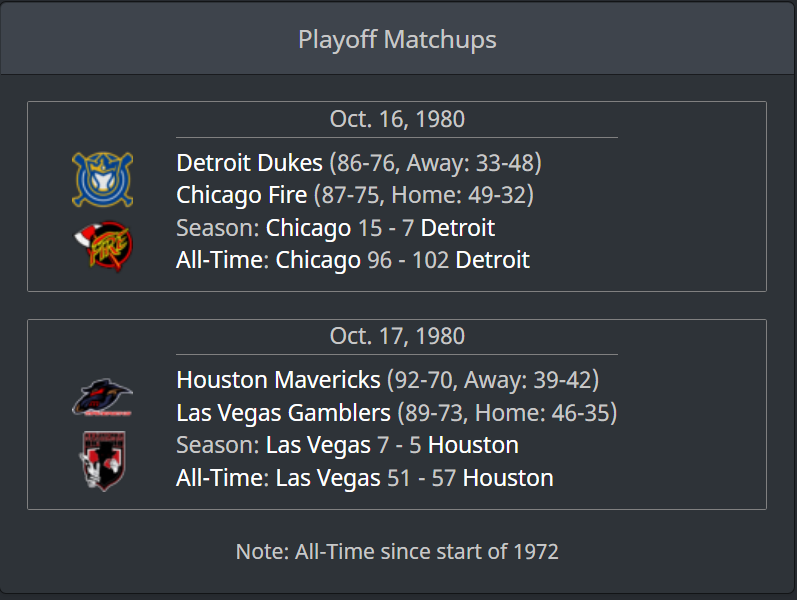The width and height of the screenshot is (797, 600).
Task: Click the Oct. 16, 1980 matchup date
Action: (397, 119)
